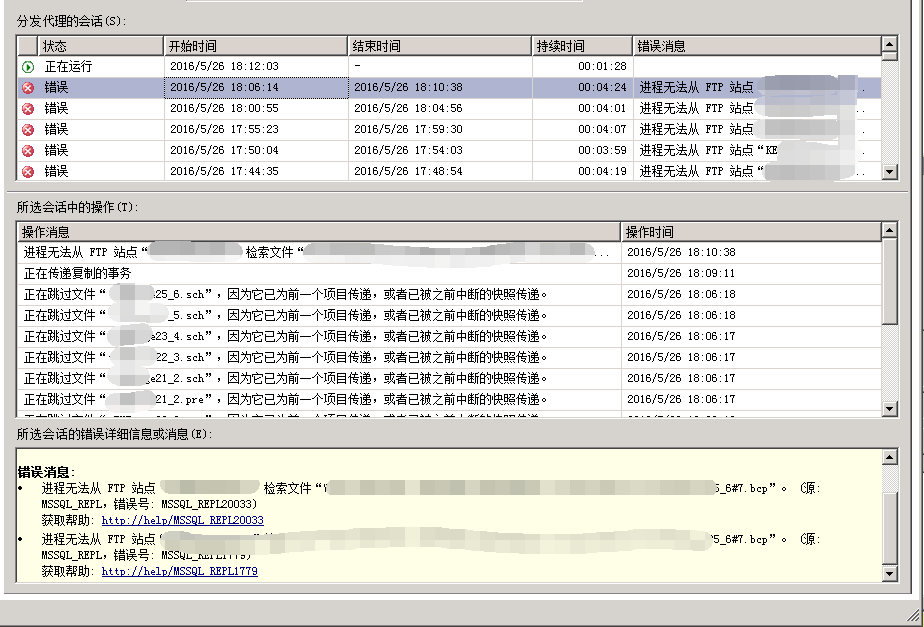The height and width of the screenshot is (627, 924).
Task: Select start time 2016/5/26 18:12:03
Action: point(225,66)
